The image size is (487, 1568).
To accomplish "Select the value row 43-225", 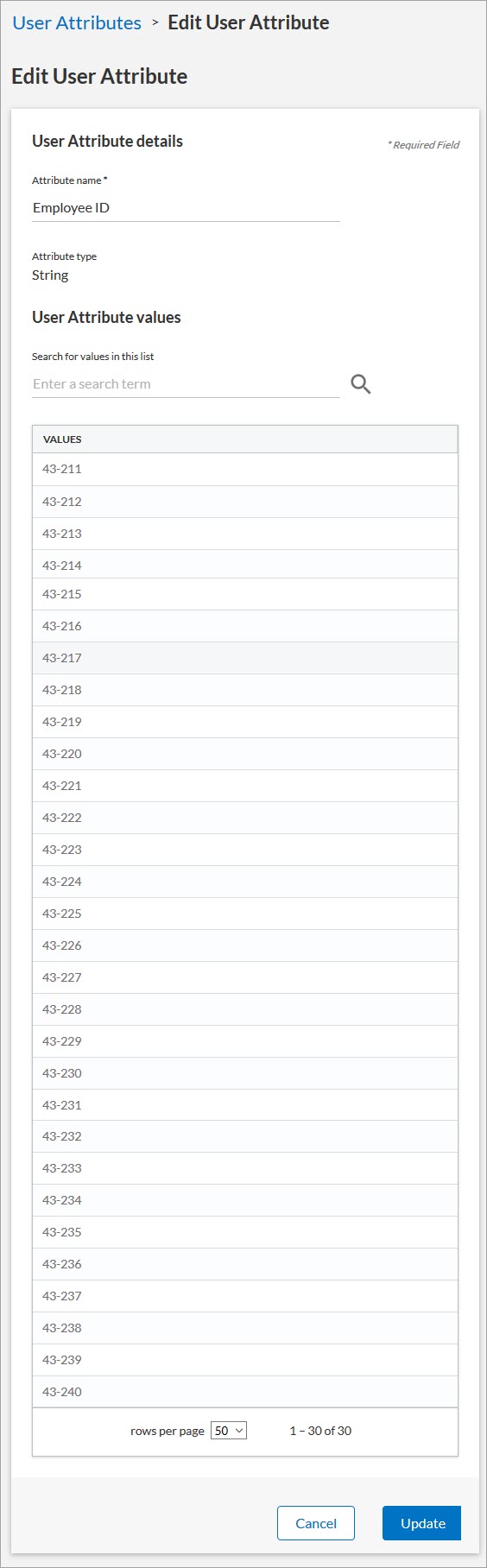I will [x=245, y=914].
